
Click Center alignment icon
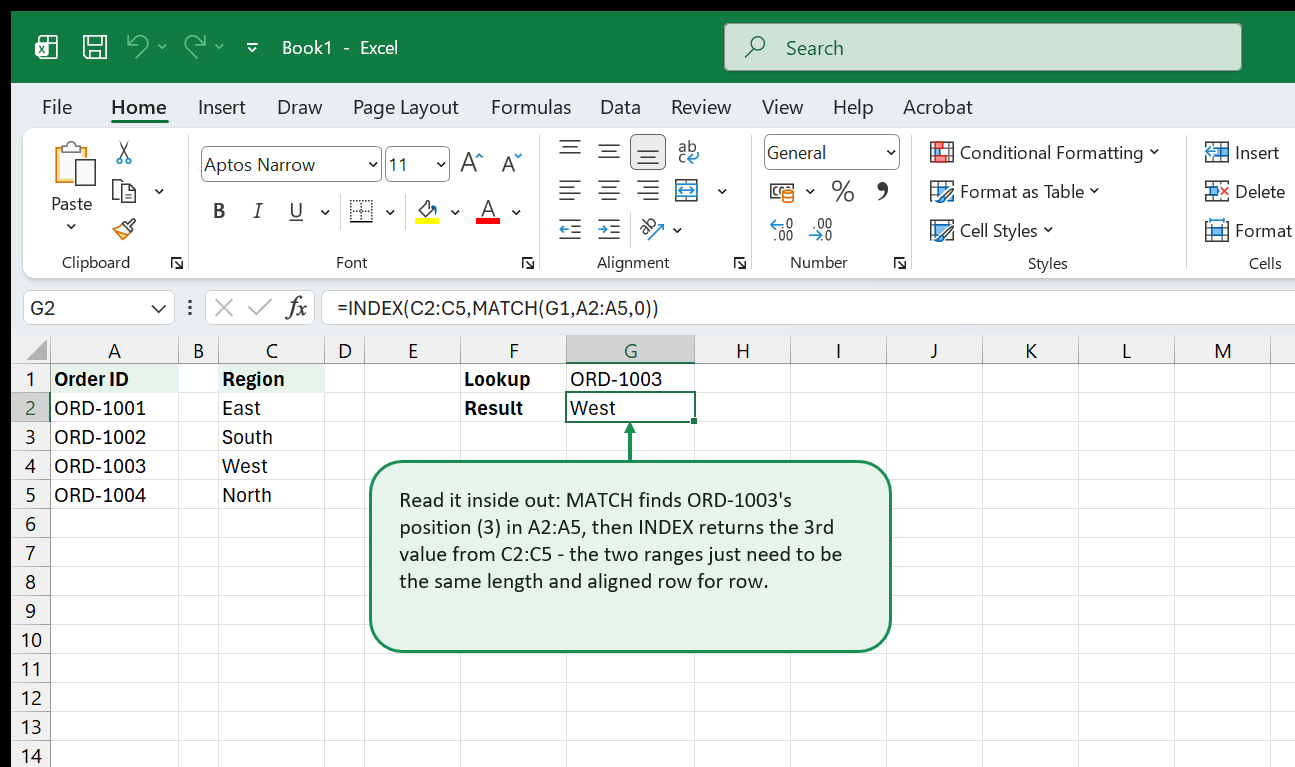(x=609, y=190)
